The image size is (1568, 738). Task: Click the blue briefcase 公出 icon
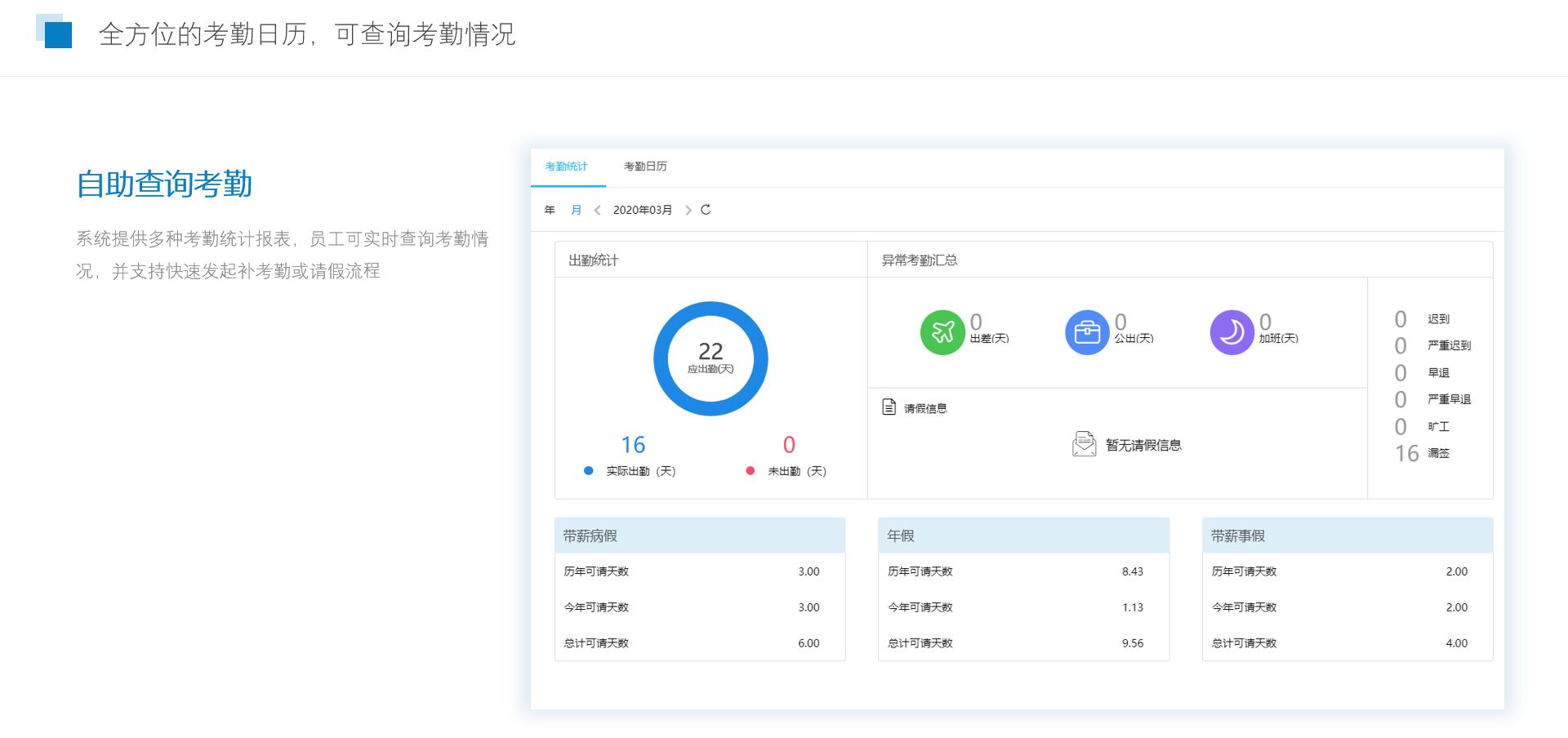1087,332
